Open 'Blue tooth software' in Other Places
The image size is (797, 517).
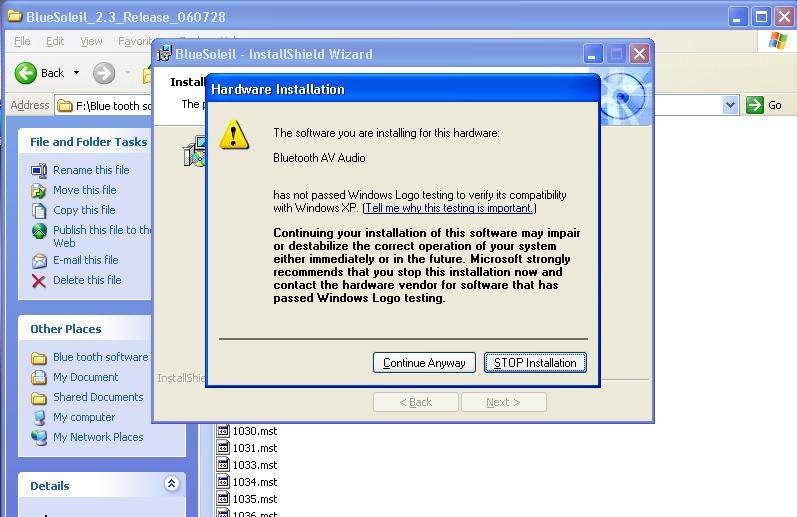click(101, 357)
